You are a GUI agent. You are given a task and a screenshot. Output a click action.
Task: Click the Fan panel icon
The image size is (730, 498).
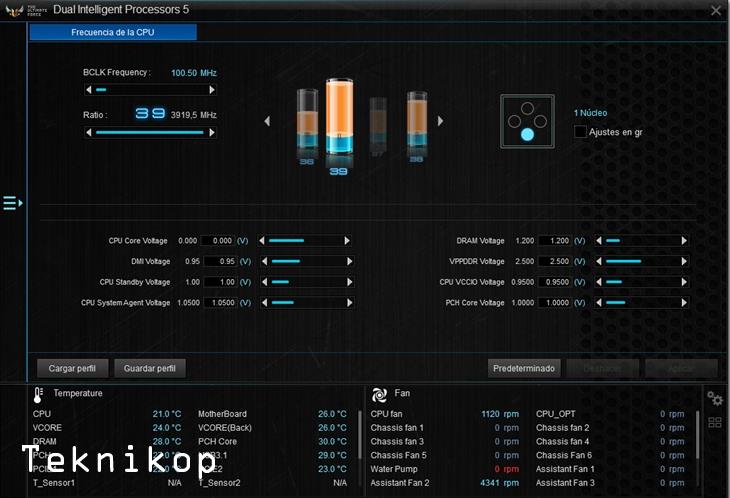click(379, 394)
